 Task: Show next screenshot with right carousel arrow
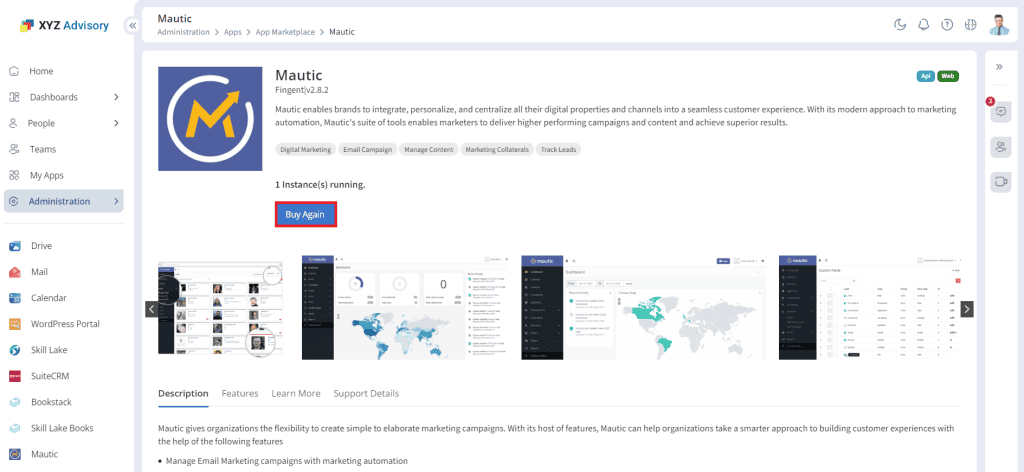[967, 309]
